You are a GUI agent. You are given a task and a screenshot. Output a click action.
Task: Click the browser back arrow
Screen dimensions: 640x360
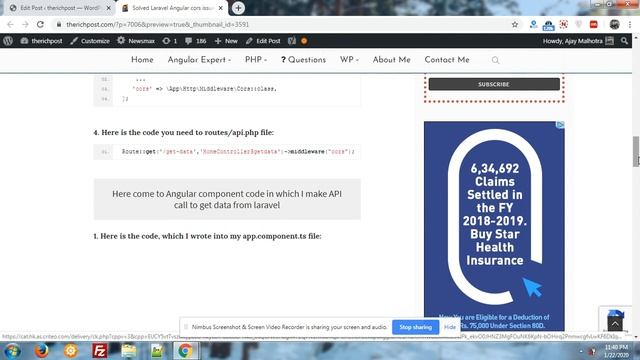point(10,24)
